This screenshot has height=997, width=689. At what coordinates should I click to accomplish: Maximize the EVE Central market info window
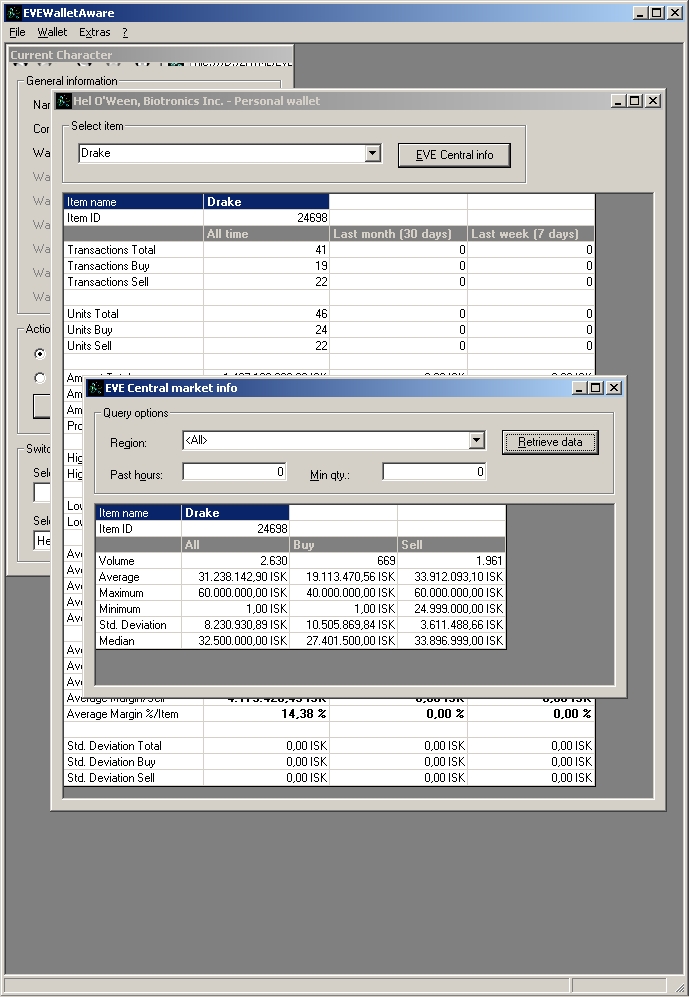click(596, 388)
